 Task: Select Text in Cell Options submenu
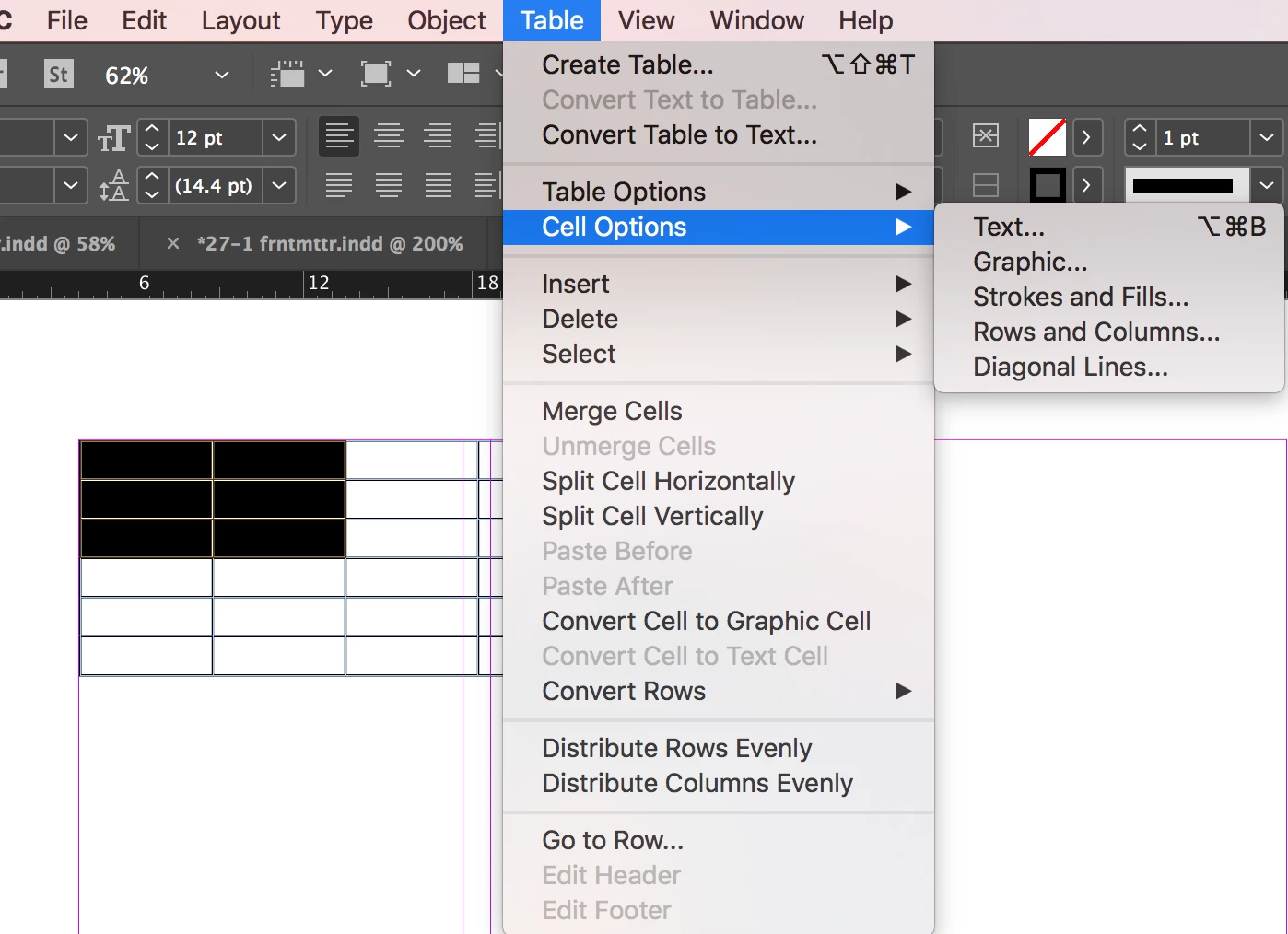(1109, 227)
